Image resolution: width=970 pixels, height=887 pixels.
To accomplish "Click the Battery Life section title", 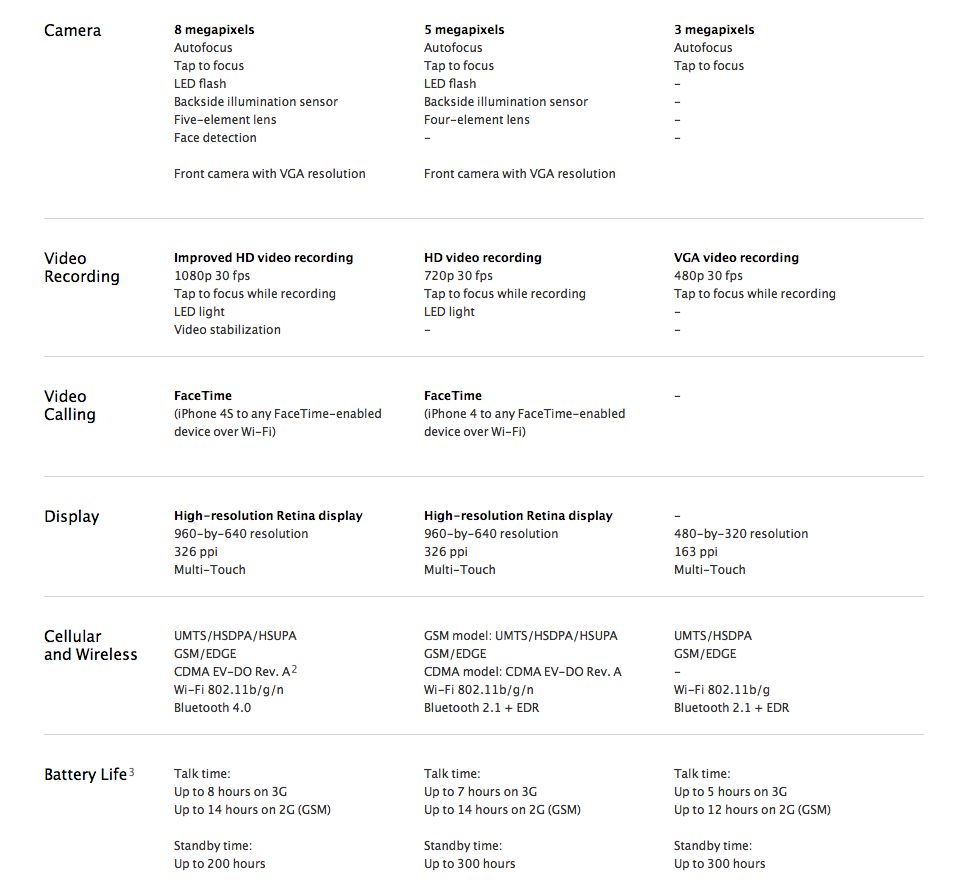I will pos(85,775).
